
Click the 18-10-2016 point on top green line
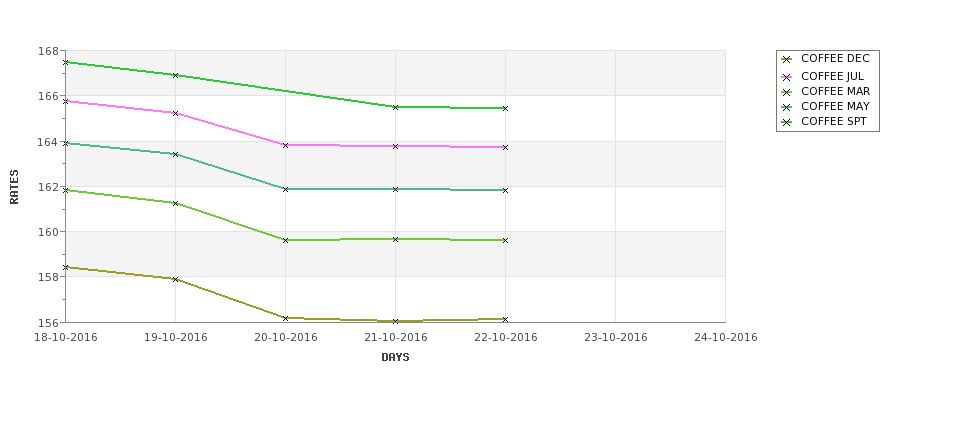point(66,62)
